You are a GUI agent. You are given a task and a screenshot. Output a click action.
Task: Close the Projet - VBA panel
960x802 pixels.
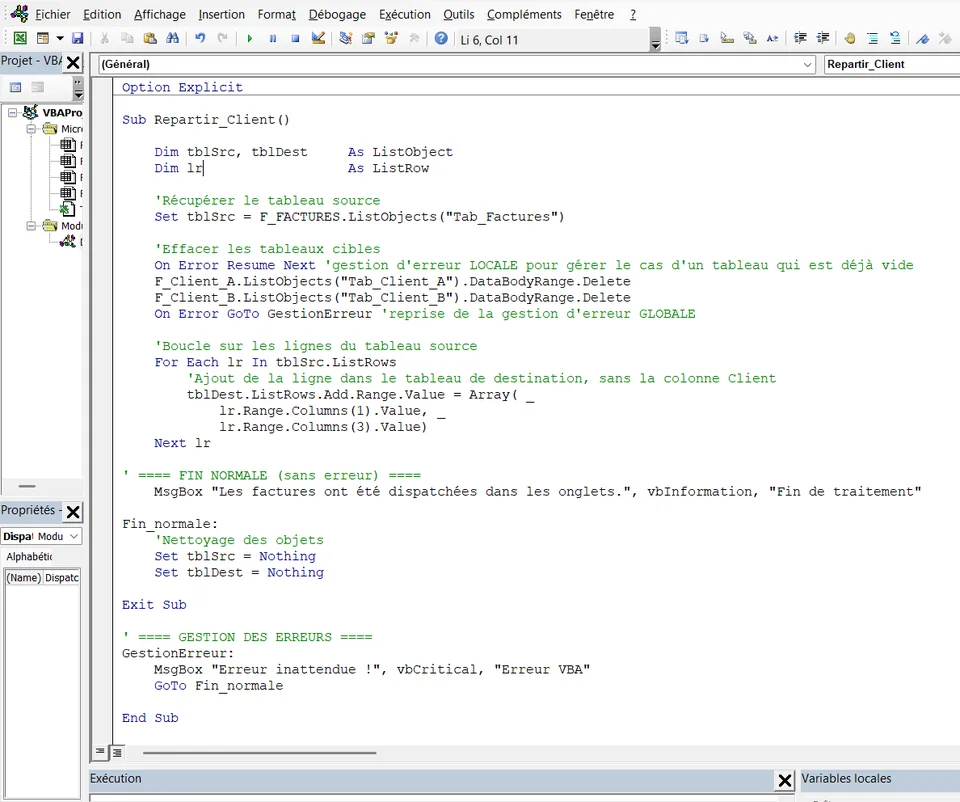(x=73, y=62)
